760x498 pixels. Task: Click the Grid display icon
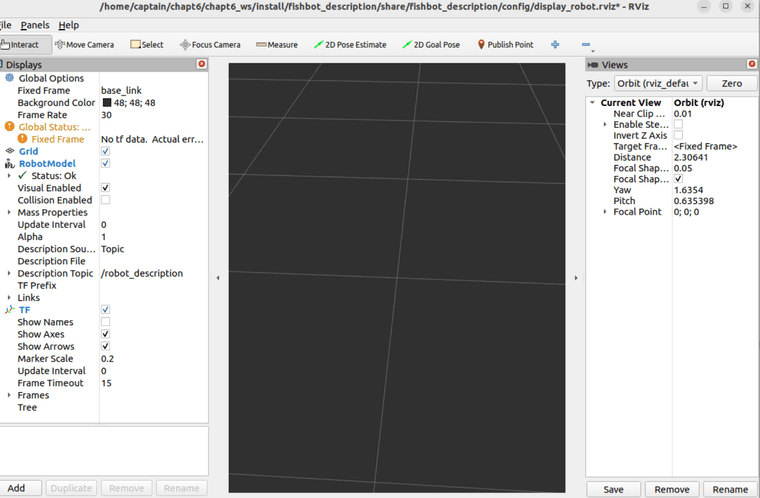pos(9,151)
